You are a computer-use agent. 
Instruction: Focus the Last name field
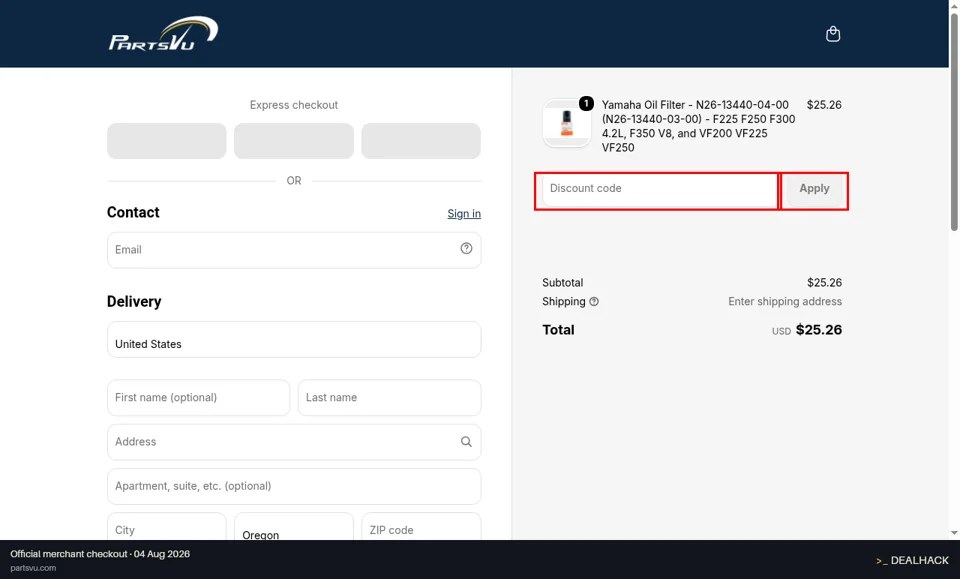(x=389, y=397)
